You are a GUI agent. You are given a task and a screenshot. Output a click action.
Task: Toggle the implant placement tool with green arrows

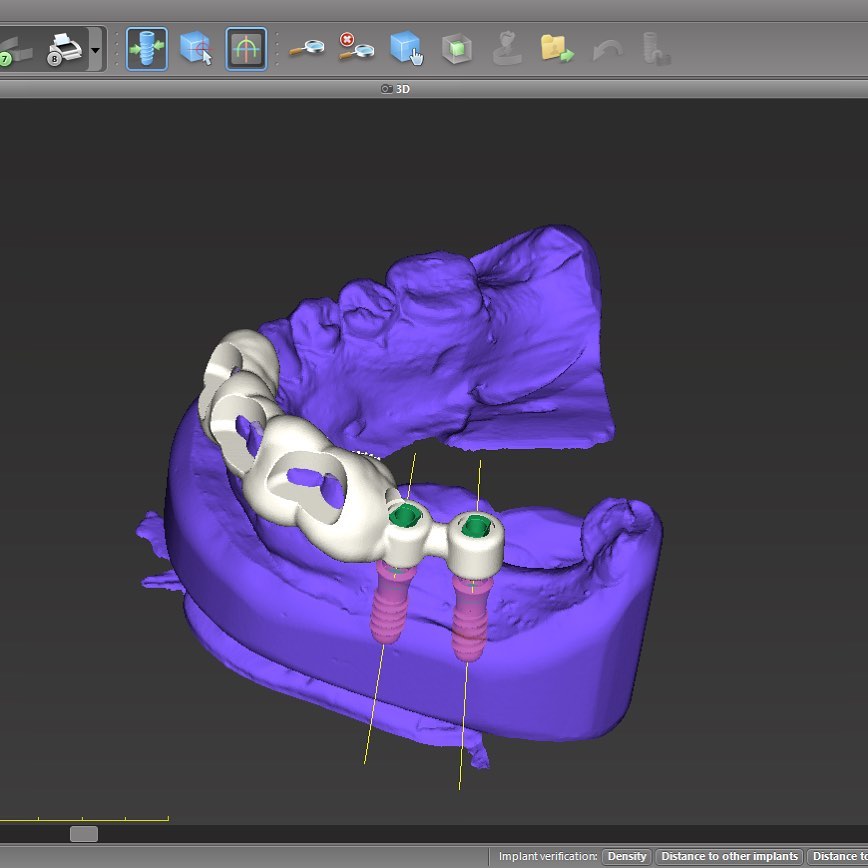(x=147, y=49)
